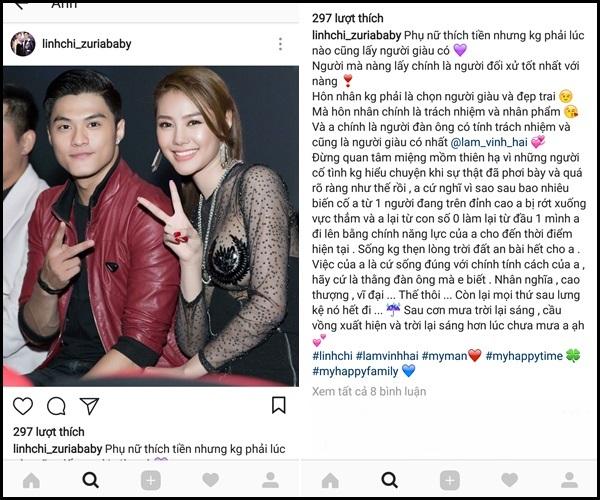The width and height of the screenshot is (600, 500).
Task: Open activity heart in left bottom bar
Action: [x=210, y=480]
